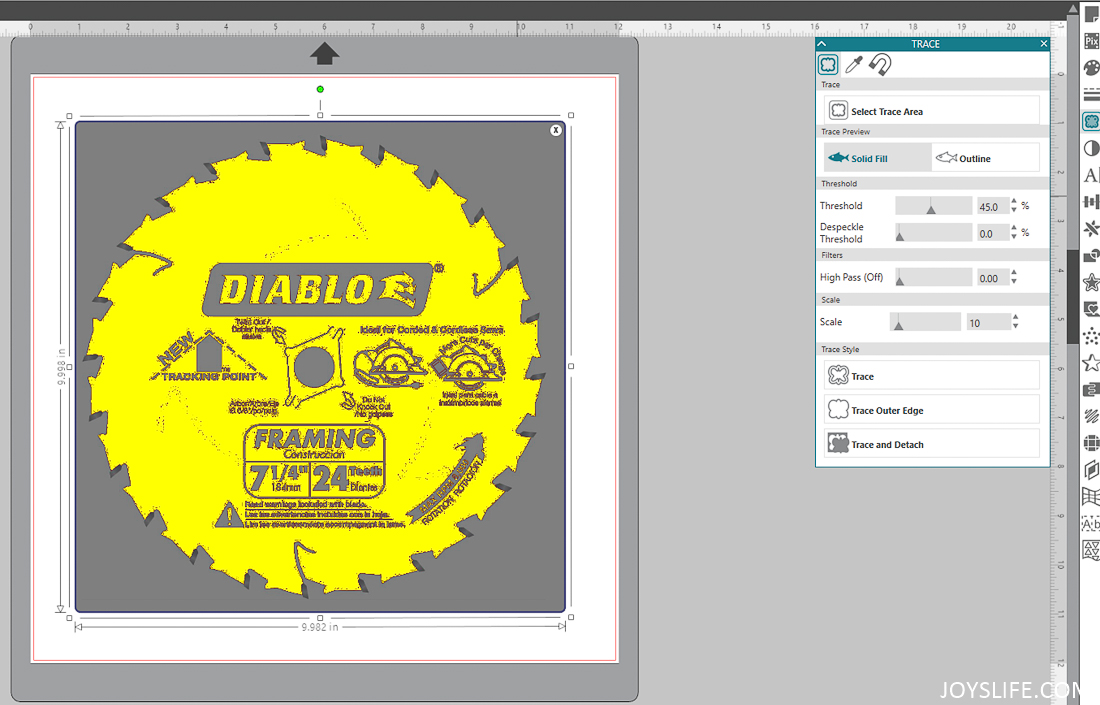Decrease Scale with down stepper arrow
The image size is (1100, 705).
pyautogui.click(x=1015, y=326)
